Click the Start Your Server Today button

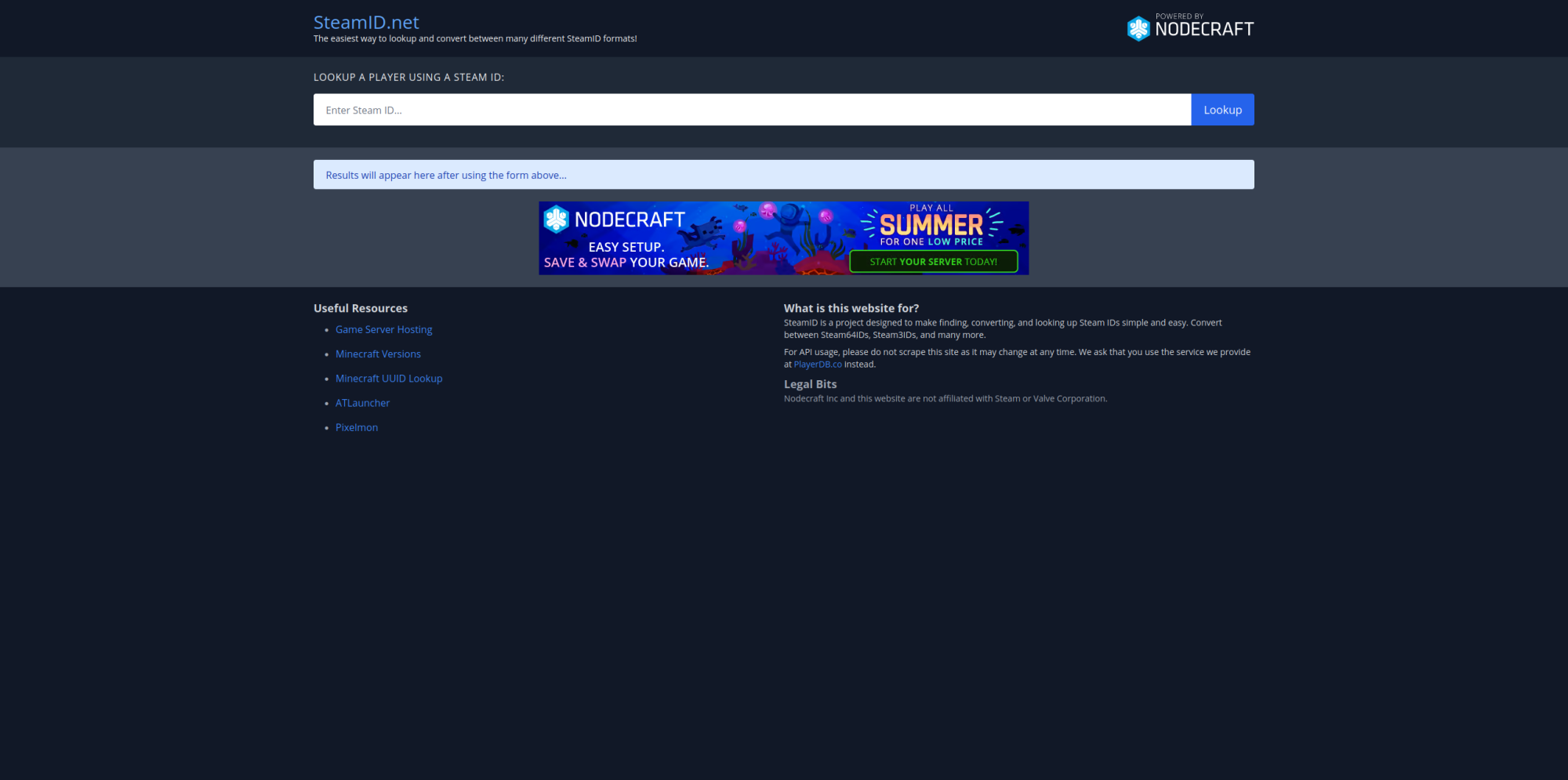[x=933, y=262]
